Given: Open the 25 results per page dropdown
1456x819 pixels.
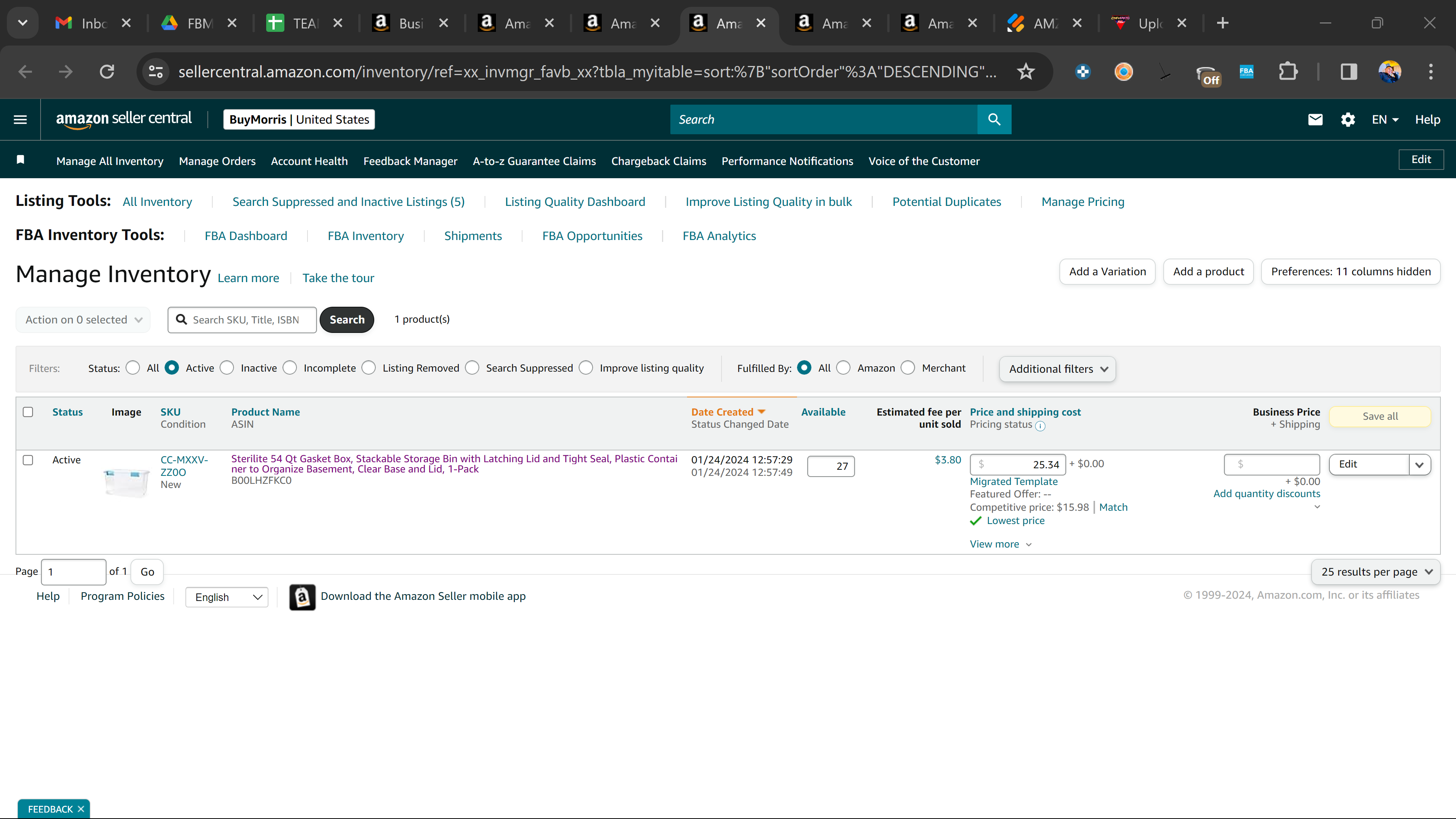Looking at the screenshot, I should (x=1376, y=572).
